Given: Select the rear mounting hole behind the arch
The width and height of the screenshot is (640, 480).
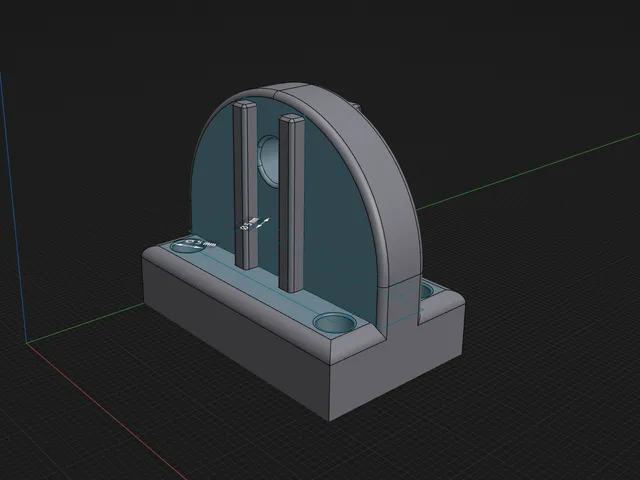Looking at the screenshot, I should [x=426, y=291].
